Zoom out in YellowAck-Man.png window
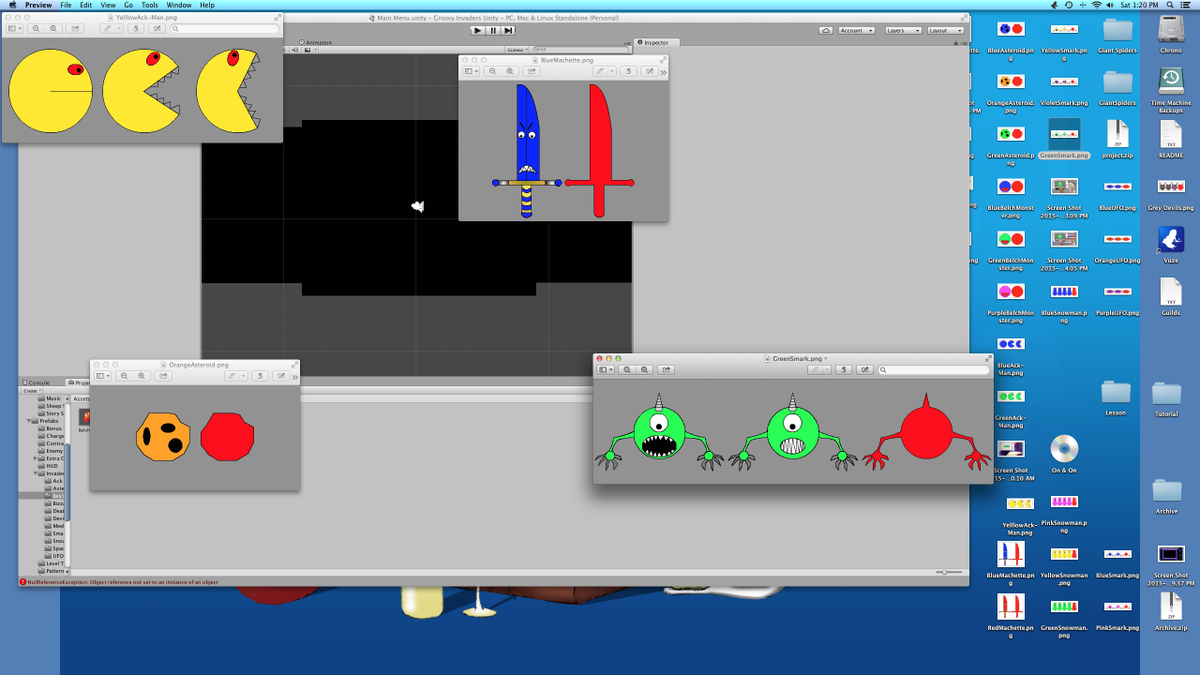This screenshot has width=1200, height=675. pos(37,28)
